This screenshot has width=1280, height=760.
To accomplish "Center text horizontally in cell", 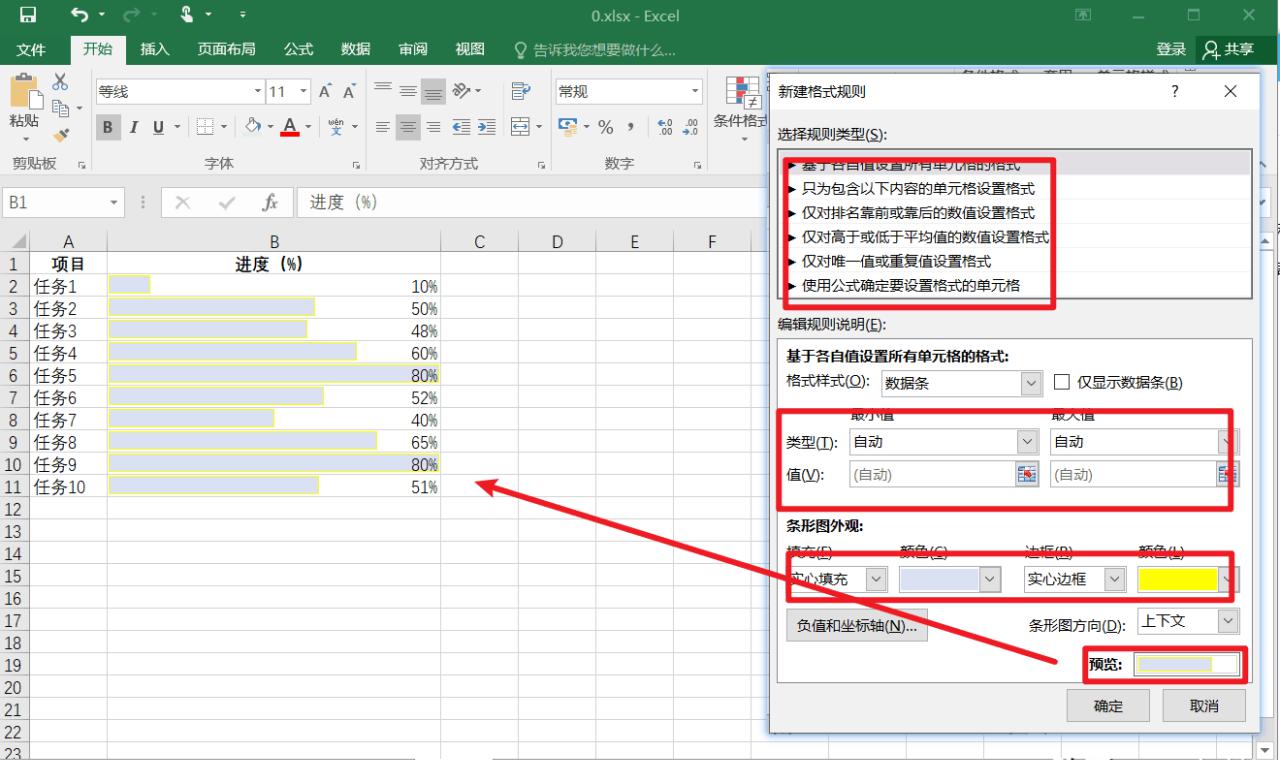I will tap(408, 127).
